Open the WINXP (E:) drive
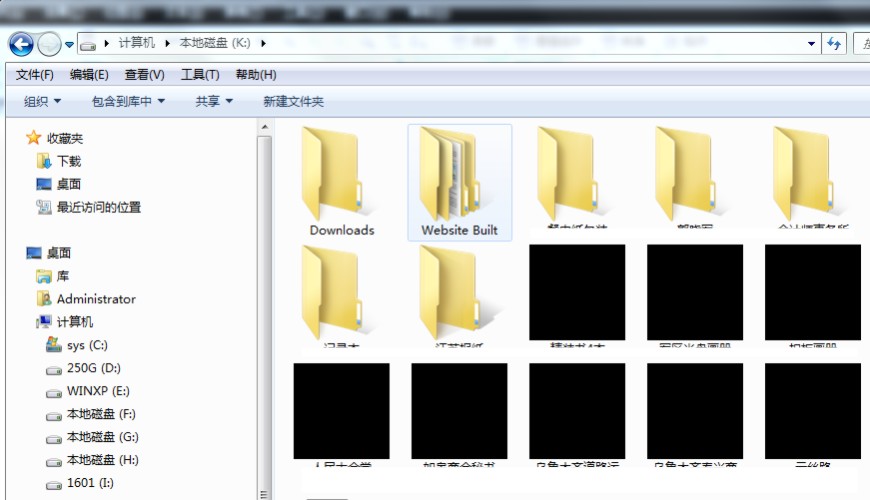Viewport: 870px width, 500px height. click(88, 391)
